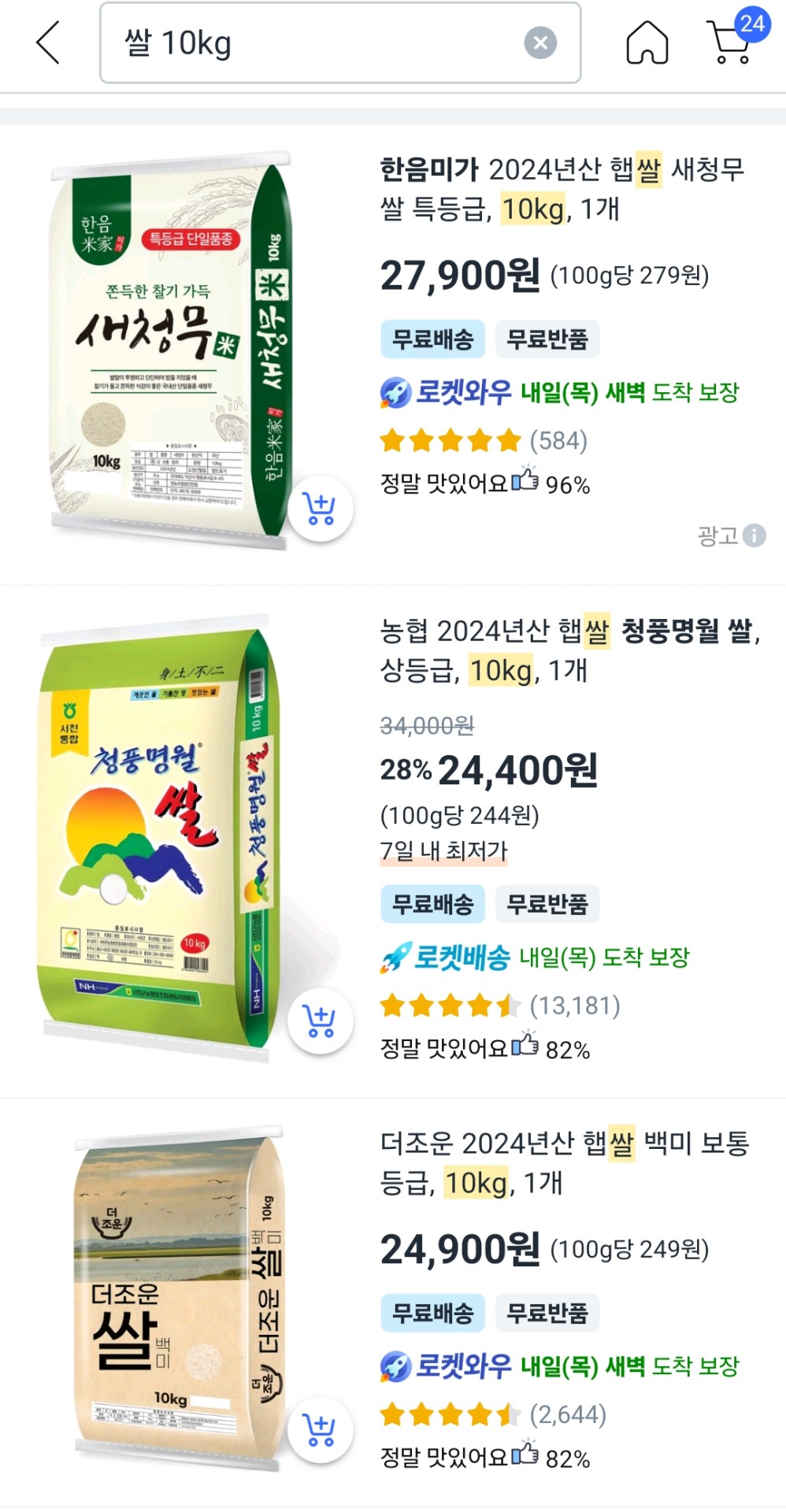
Task: Tap the 무료반품 badge on 청풍명월 item
Action: click(547, 904)
